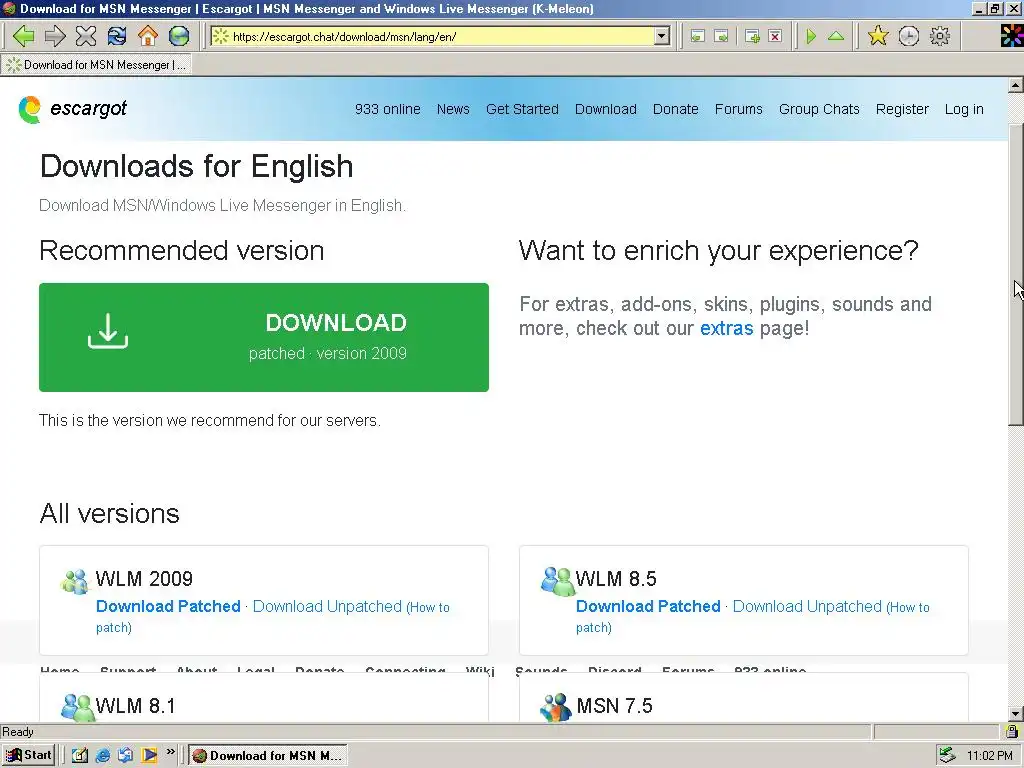Viewport: 1024px width, 768px height.
Task: Open the Forums nav item
Action: point(739,109)
